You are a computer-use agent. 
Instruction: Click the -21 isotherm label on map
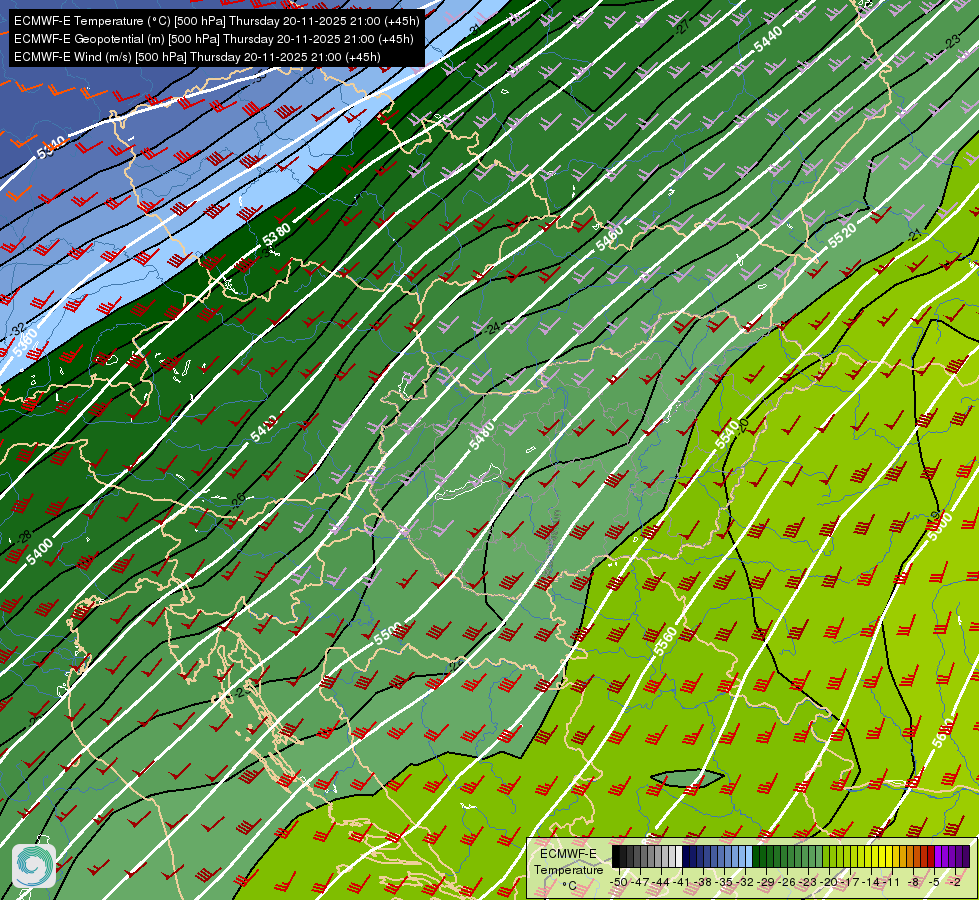pyautogui.click(x=915, y=235)
